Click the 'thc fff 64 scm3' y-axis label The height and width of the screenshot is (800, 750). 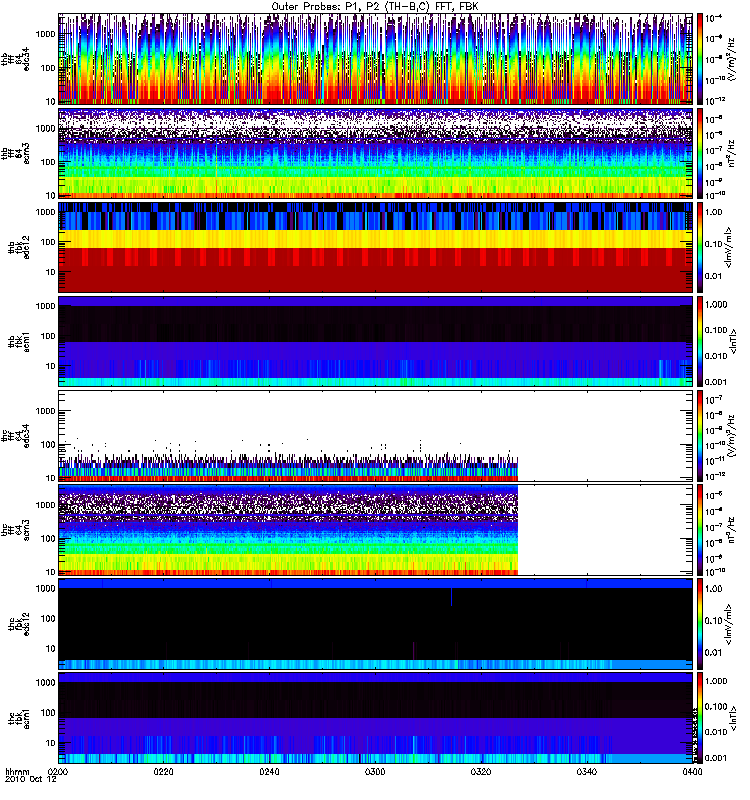pos(16,530)
